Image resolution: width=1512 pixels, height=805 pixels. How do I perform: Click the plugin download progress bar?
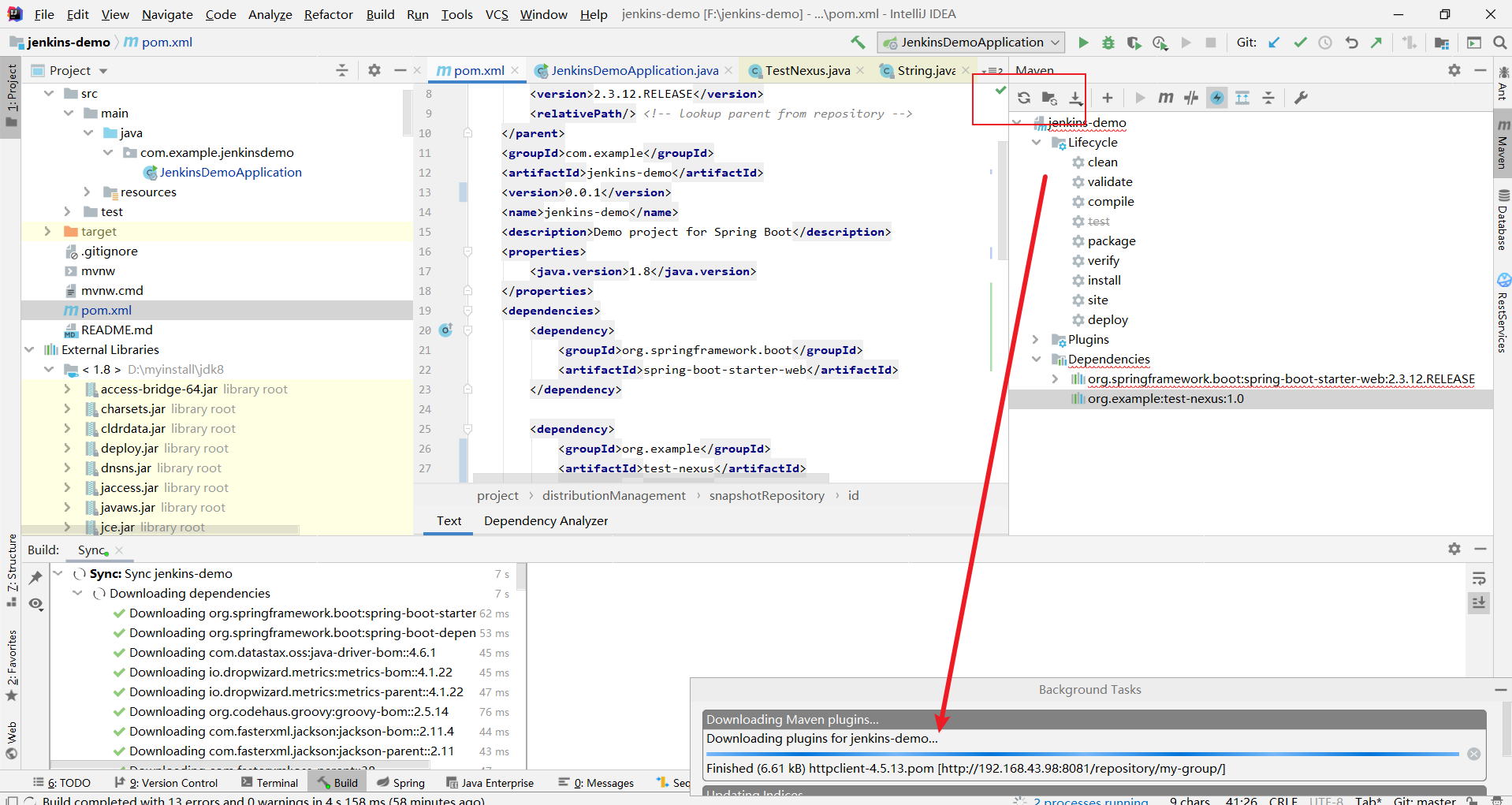[x=1082, y=755]
